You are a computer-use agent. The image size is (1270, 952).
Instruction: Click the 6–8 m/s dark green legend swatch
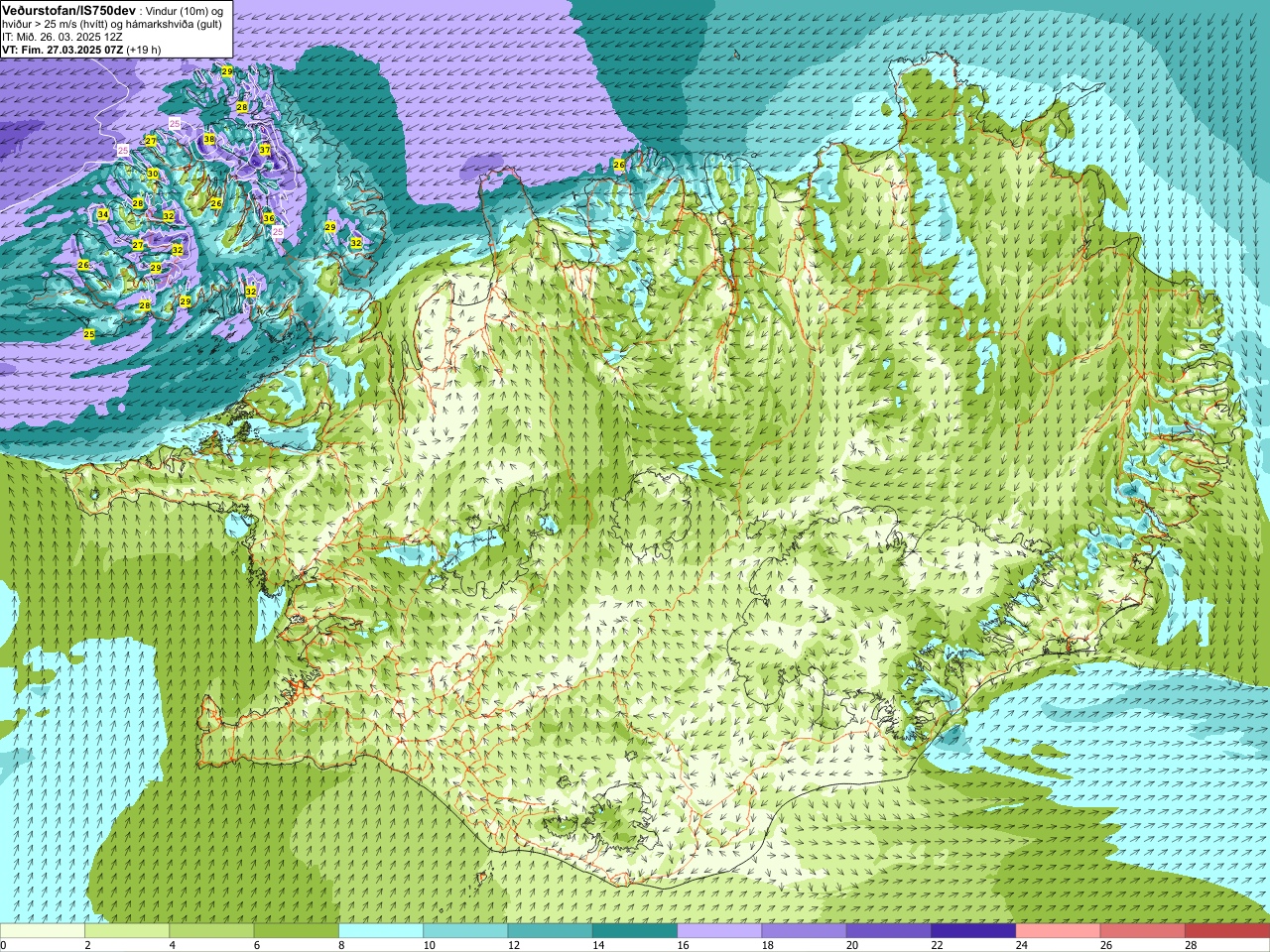click(x=297, y=931)
